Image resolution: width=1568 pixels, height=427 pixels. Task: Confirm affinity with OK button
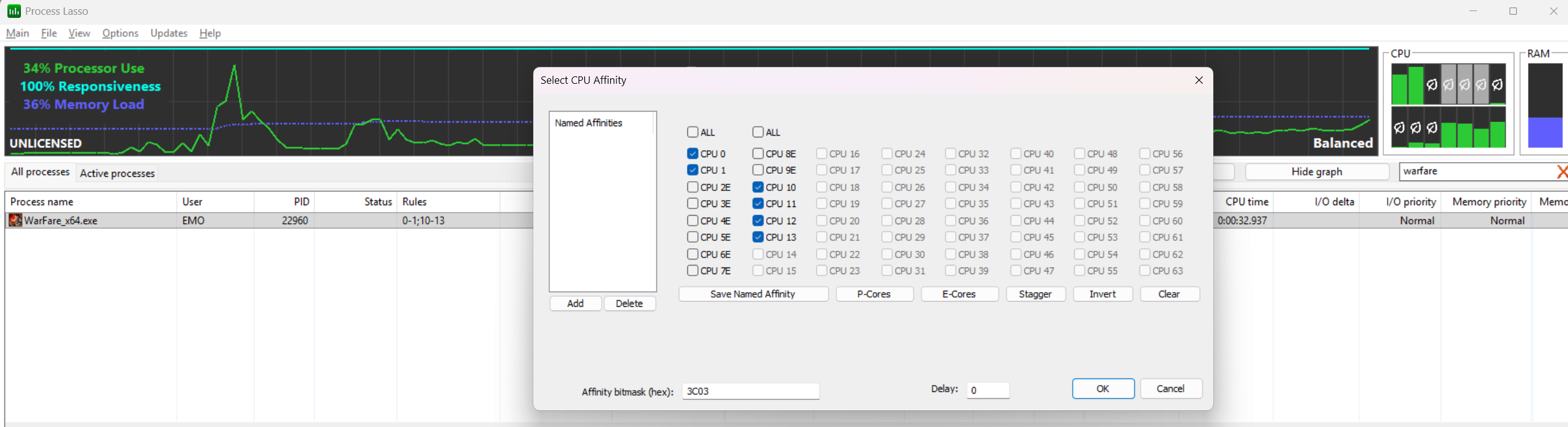click(x=1103, y=388)
